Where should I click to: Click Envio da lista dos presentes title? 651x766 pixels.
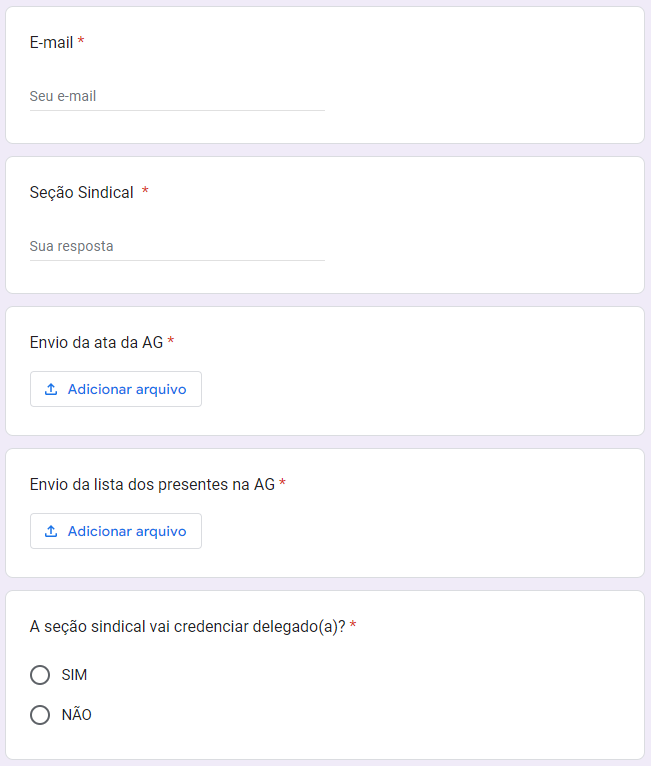(152, 484)
